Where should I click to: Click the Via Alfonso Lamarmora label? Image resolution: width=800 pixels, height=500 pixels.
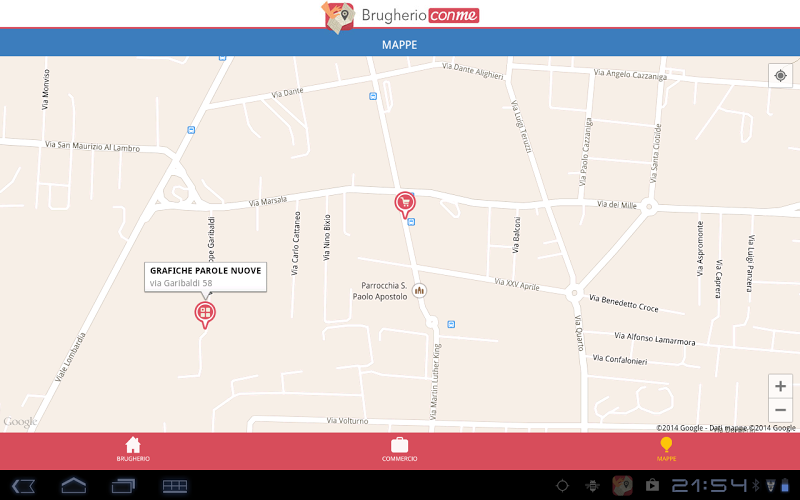click(655, 339)
